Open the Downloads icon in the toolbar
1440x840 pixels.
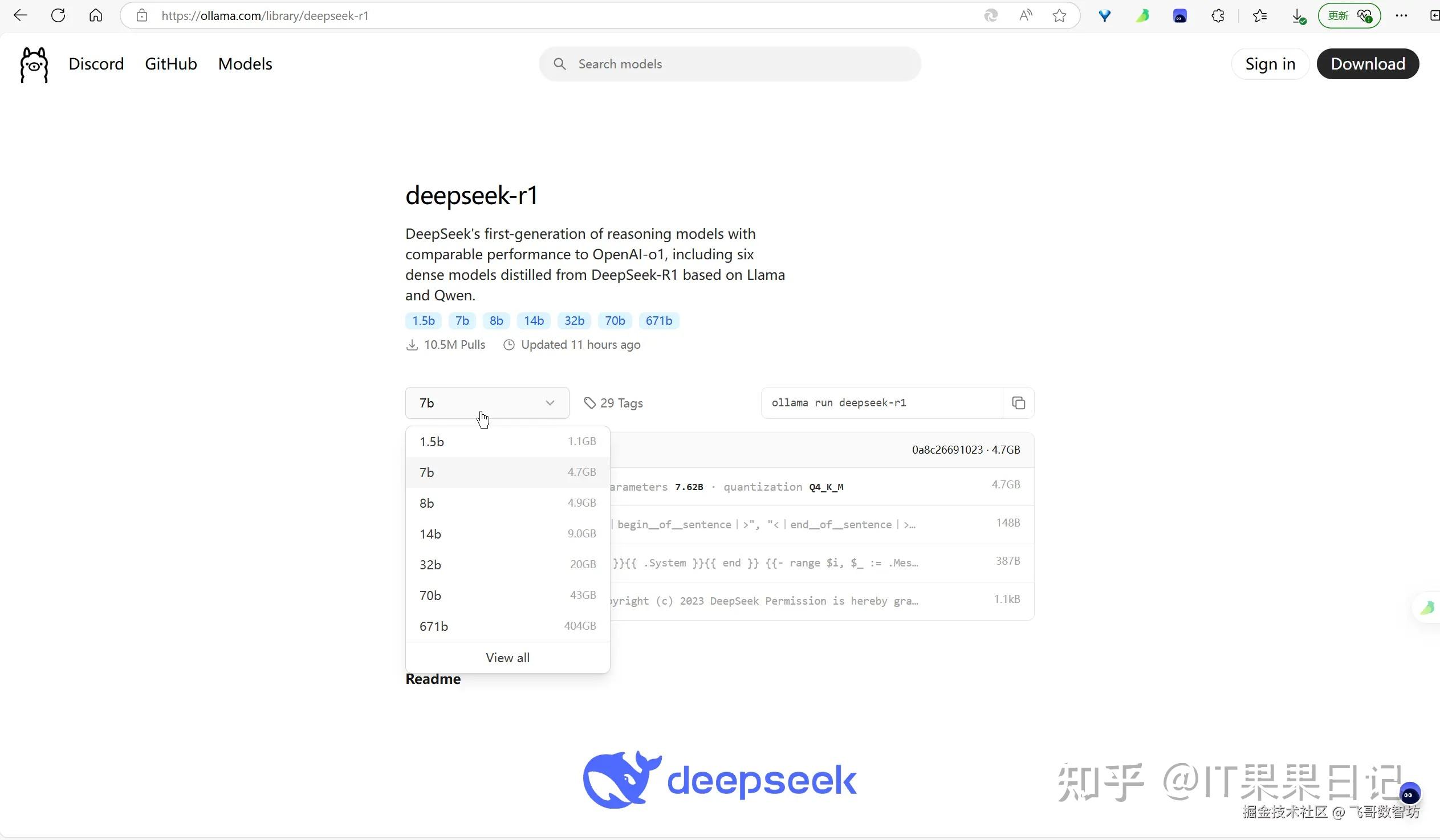(1298, 15)
